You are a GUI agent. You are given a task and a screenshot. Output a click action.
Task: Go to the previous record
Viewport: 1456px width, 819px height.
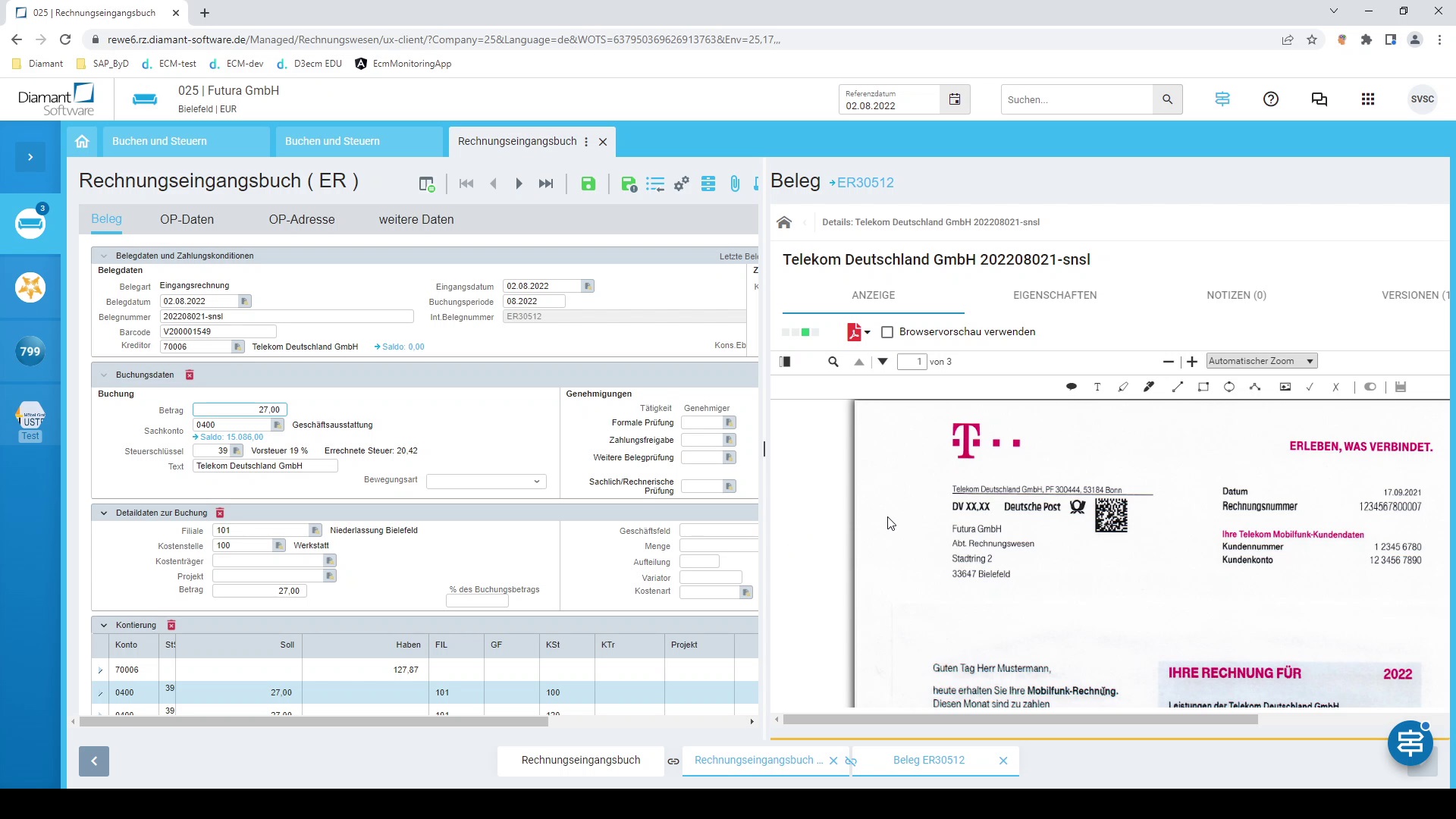point(494,184)
